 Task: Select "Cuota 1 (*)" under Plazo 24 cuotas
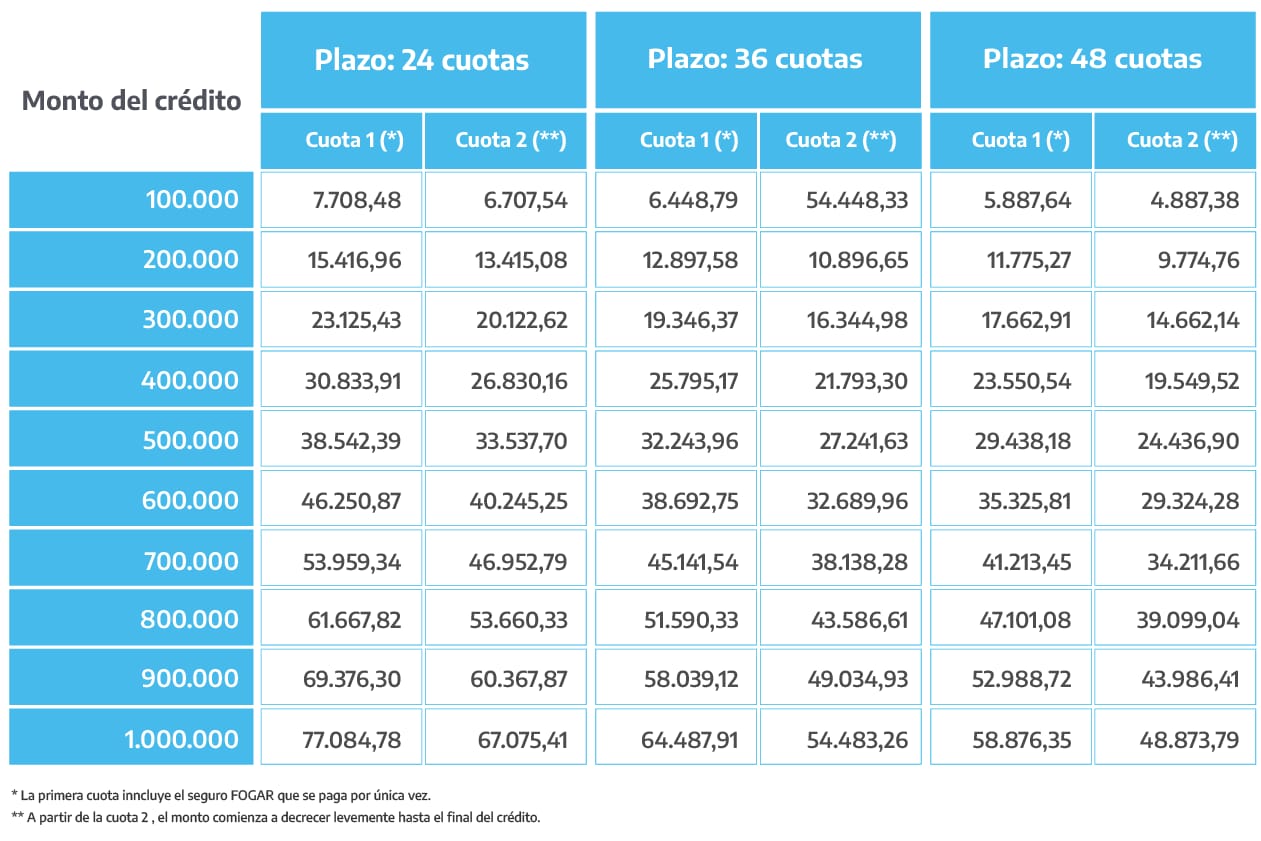[342, 140]
